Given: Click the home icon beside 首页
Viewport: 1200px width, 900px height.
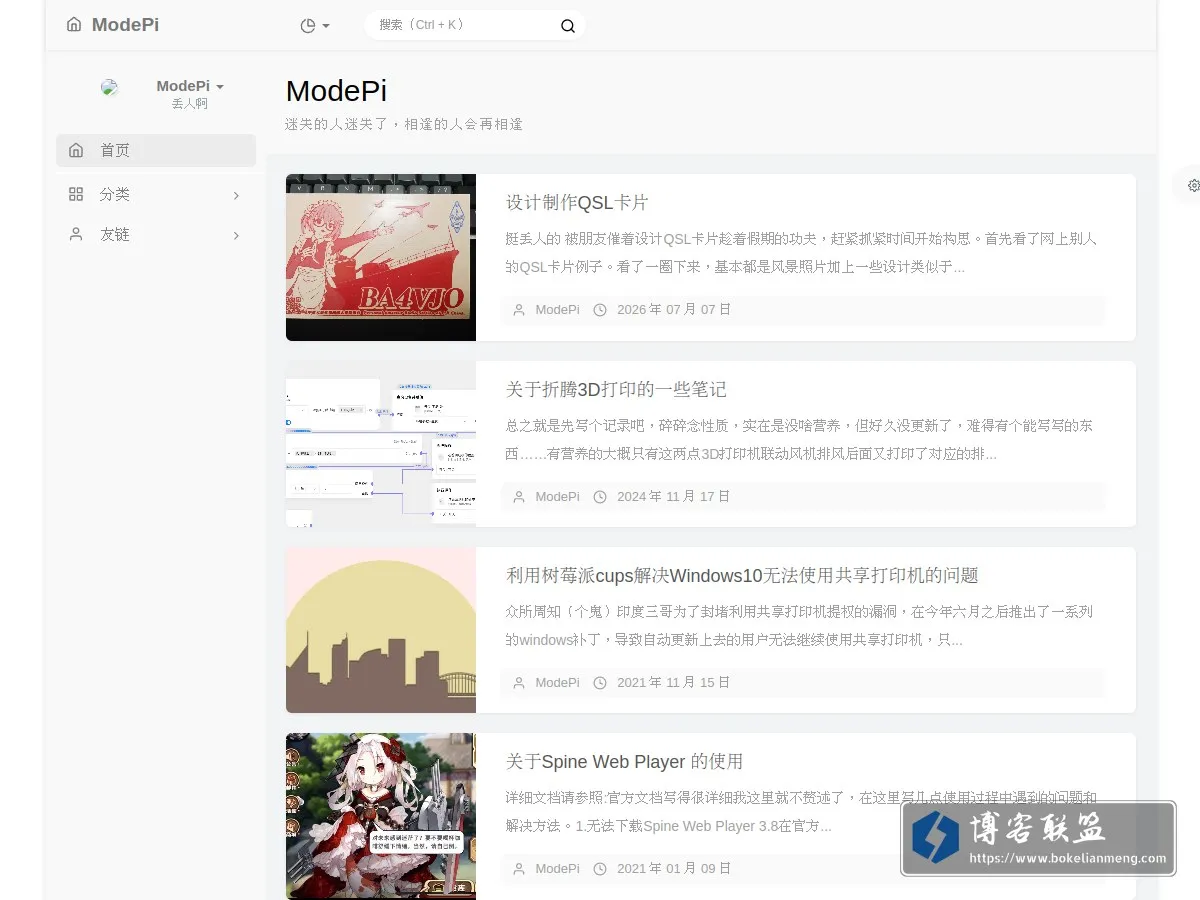Looking at the screenshot, I should tap(76, 150).
